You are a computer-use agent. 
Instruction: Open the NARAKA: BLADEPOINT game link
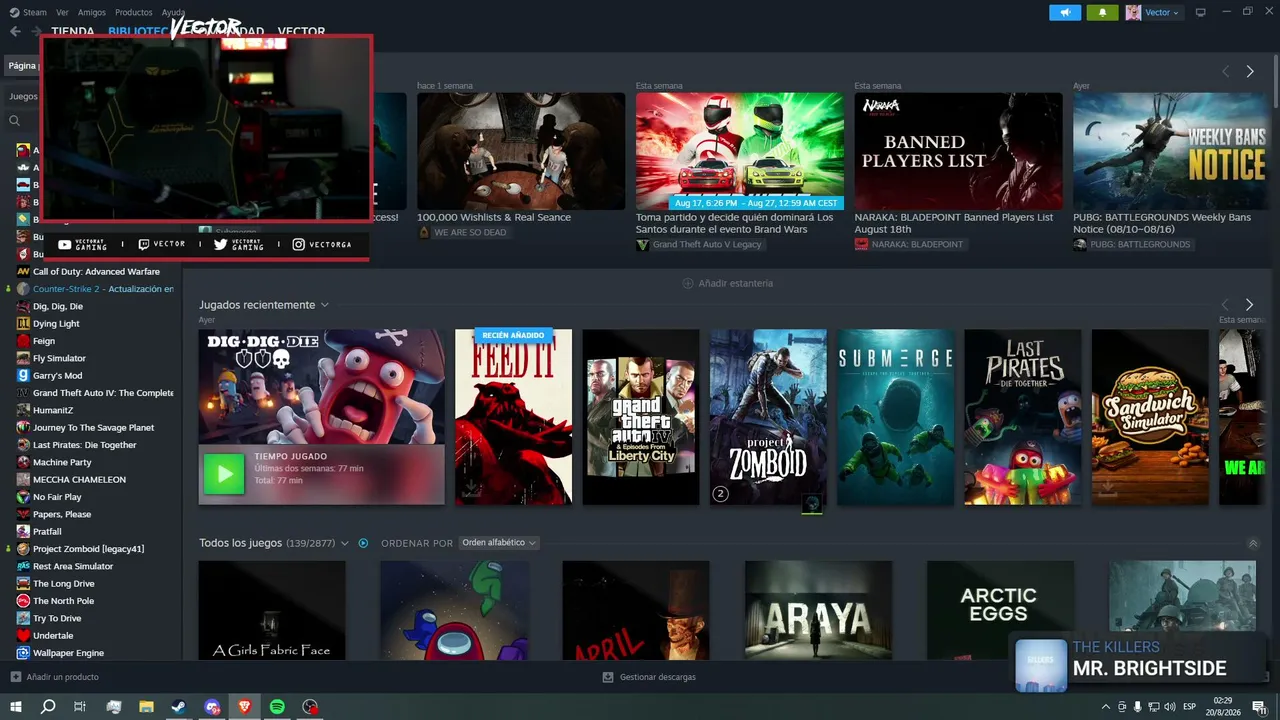click(x=909, y=245)
